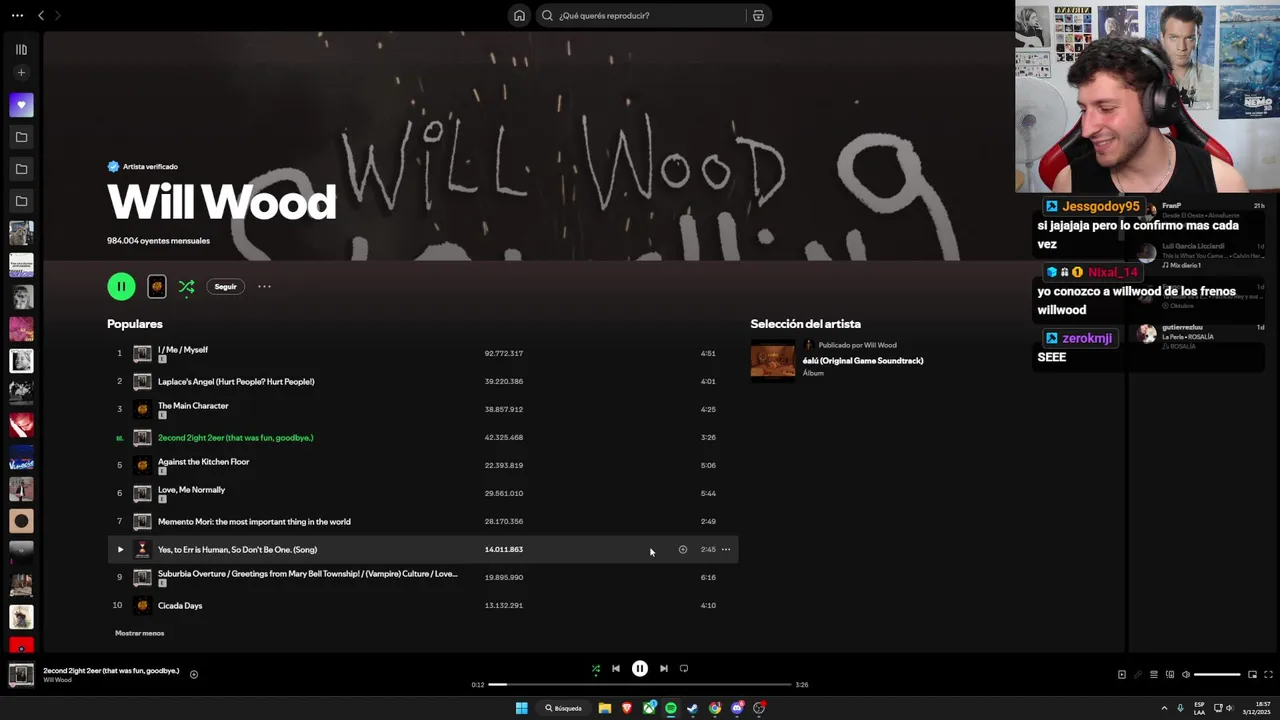Open the top-left three dots menu

[x=17, y=15]
